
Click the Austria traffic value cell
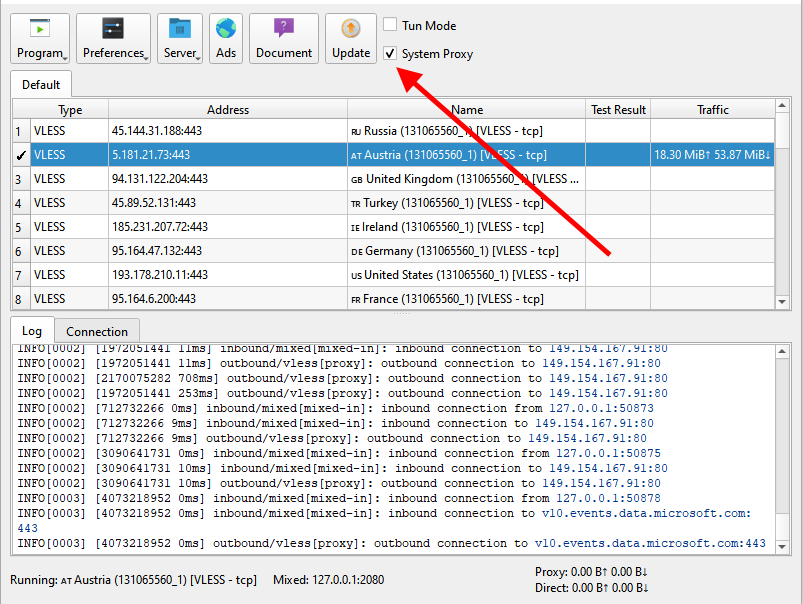pos(712,155)
